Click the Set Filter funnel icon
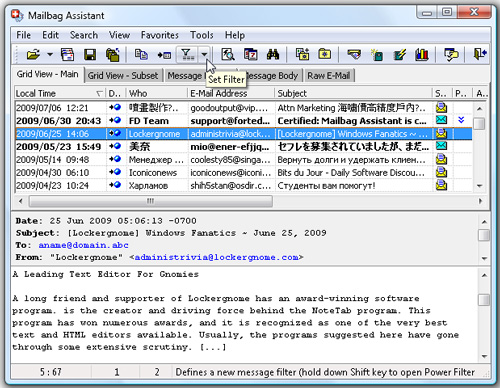Screen dimensions: 500x388 pos(187,54)
